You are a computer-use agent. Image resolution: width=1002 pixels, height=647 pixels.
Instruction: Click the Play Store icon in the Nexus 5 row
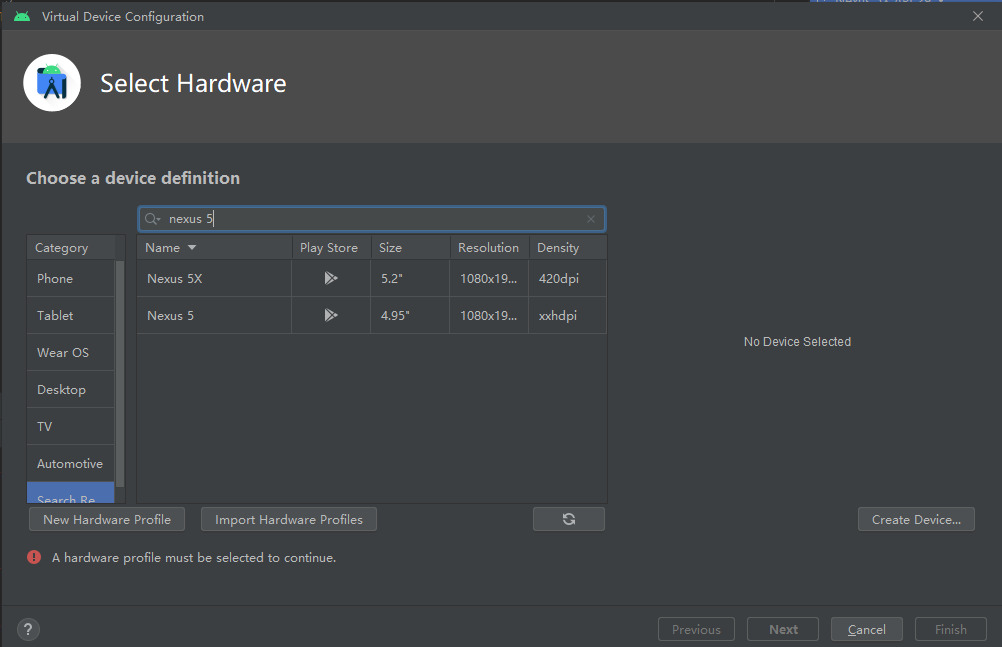[x=330, y=315]
